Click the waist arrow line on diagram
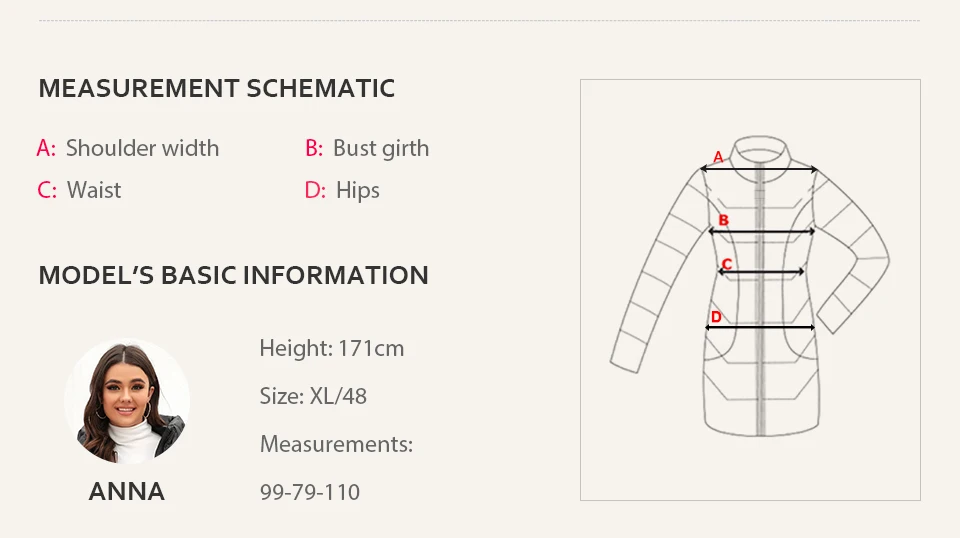Image resolution: width=960 pixels, height=538 pixels. 761,272
